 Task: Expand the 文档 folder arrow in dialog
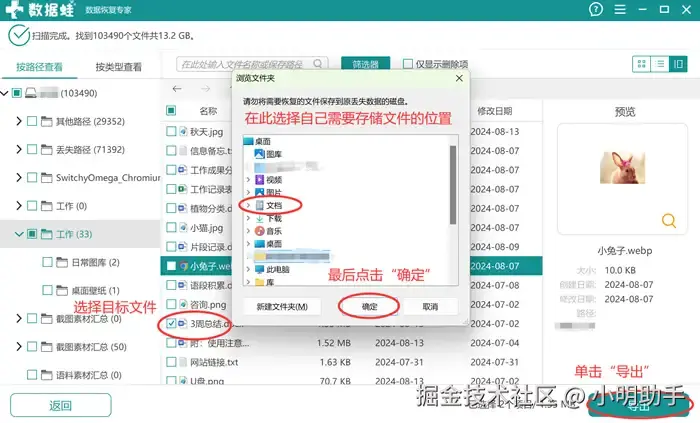[x=248, y=205]
